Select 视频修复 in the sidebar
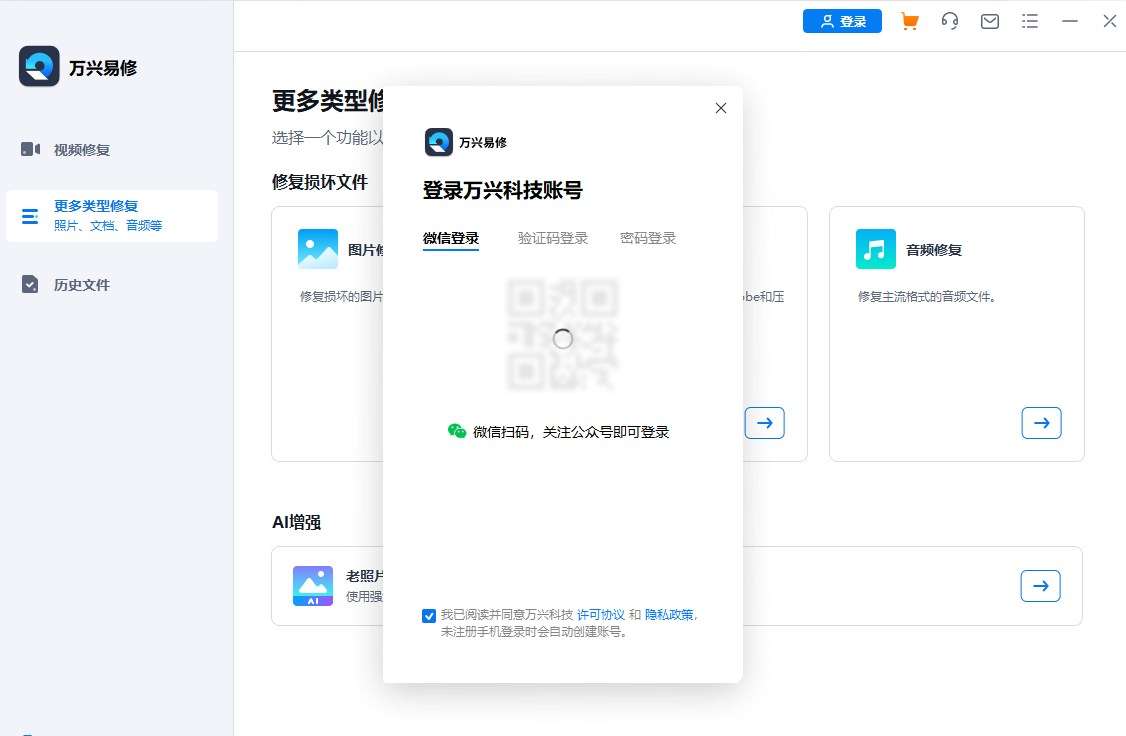This screenshot has height=736, width=1126. click(x=82, y=149)
